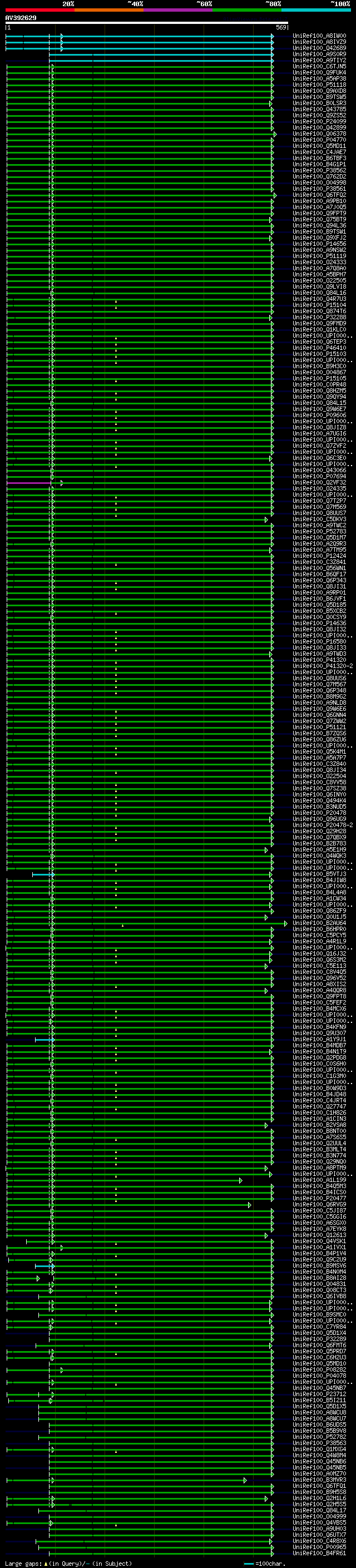Click the red 20% identity legend segment
The width and height of the screenshot is (356, 1568).
click(40, 10)
